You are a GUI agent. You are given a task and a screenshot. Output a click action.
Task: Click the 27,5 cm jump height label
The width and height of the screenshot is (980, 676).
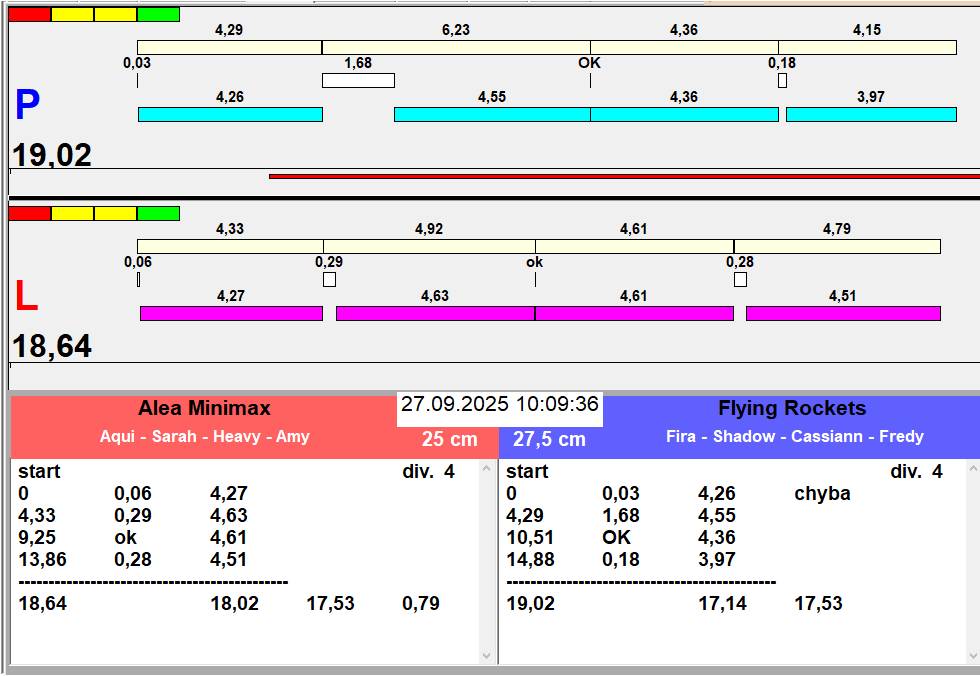[549, 439]
